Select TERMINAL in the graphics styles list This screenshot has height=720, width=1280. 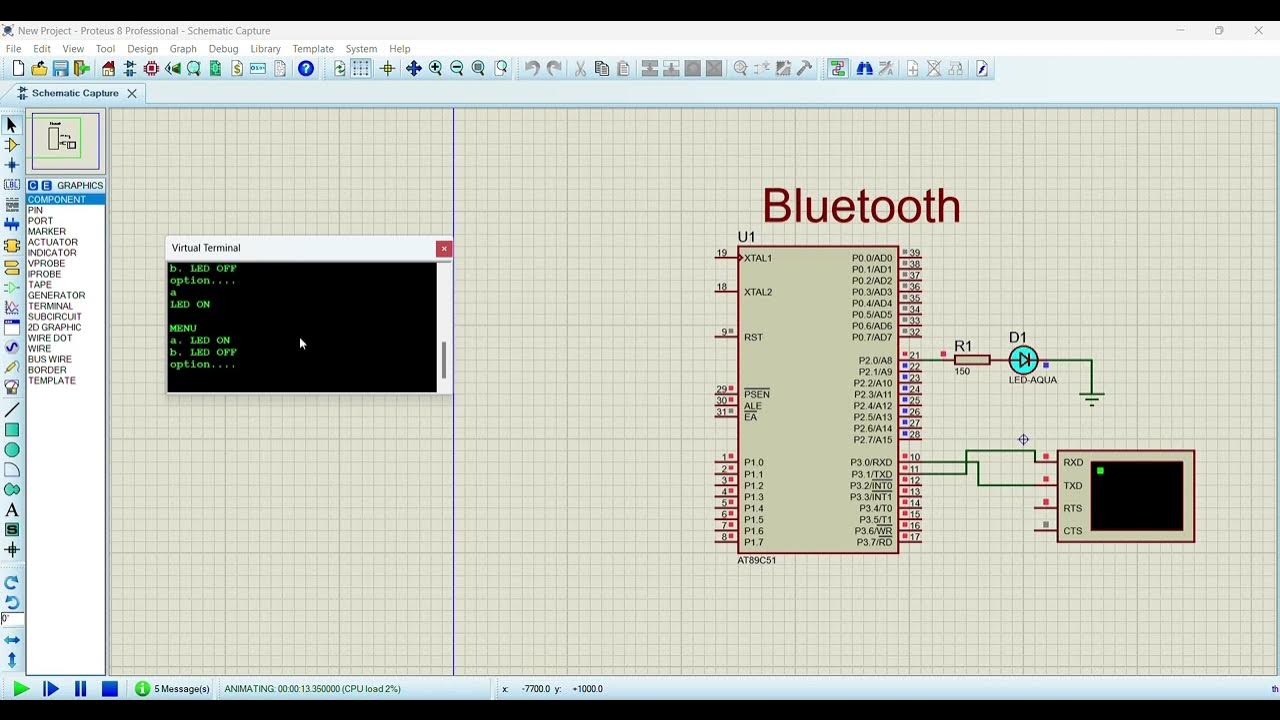tap(65, 306)
